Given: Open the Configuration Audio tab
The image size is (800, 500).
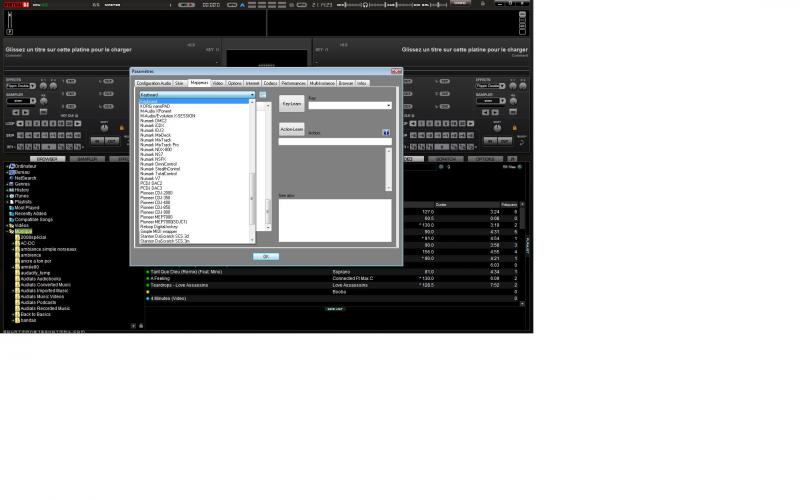Looking at the screenshot, I should 154,83.
